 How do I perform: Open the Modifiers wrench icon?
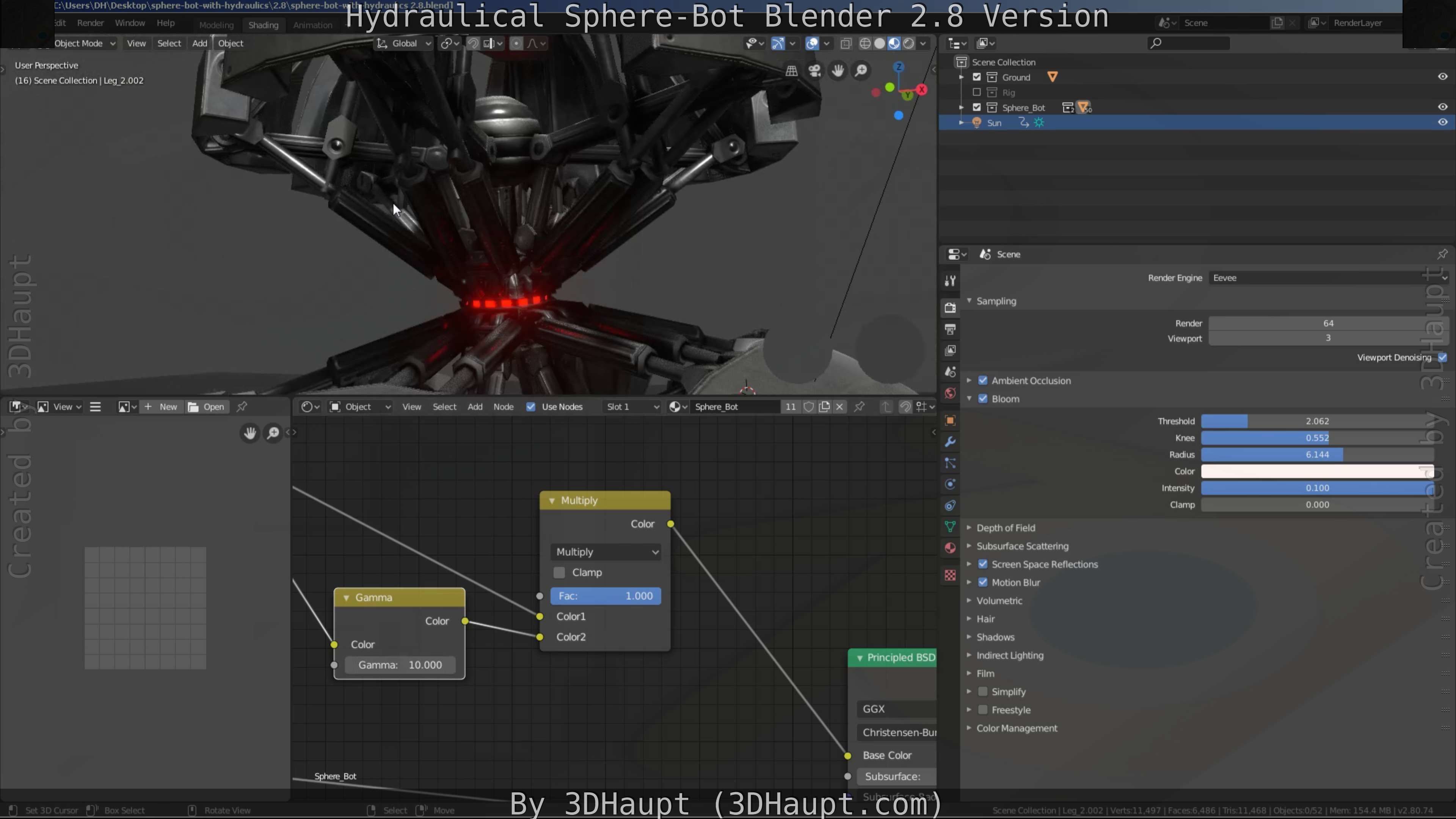tap(950, 442)
